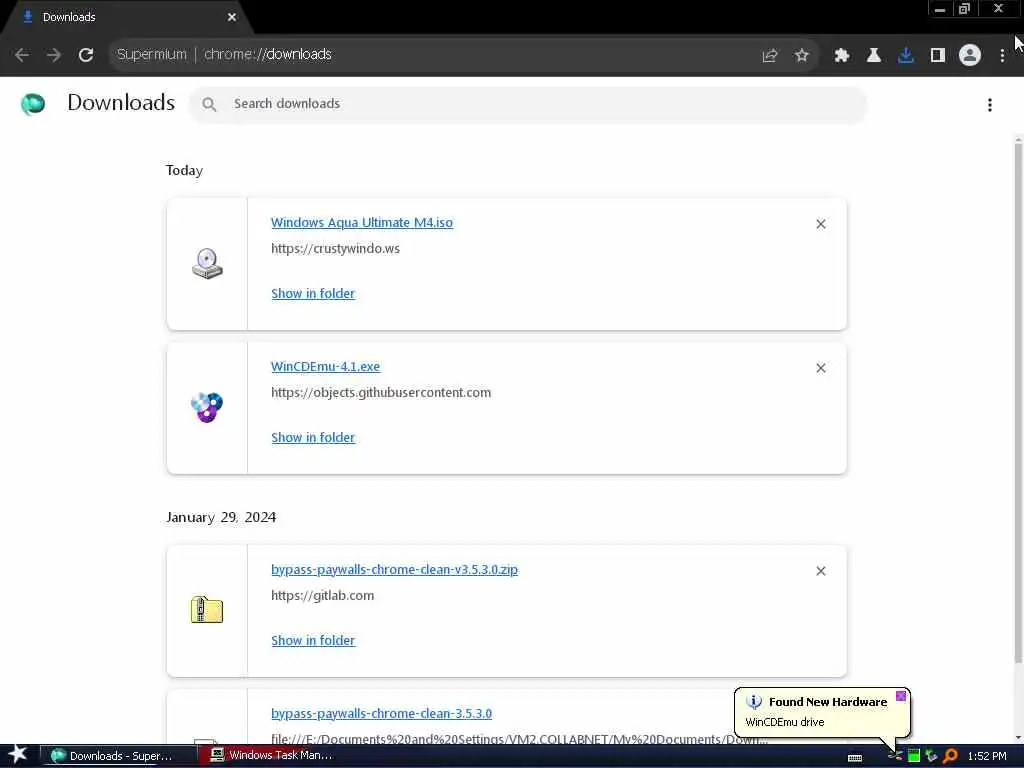Open the Start button star icon

click(18, 754)
